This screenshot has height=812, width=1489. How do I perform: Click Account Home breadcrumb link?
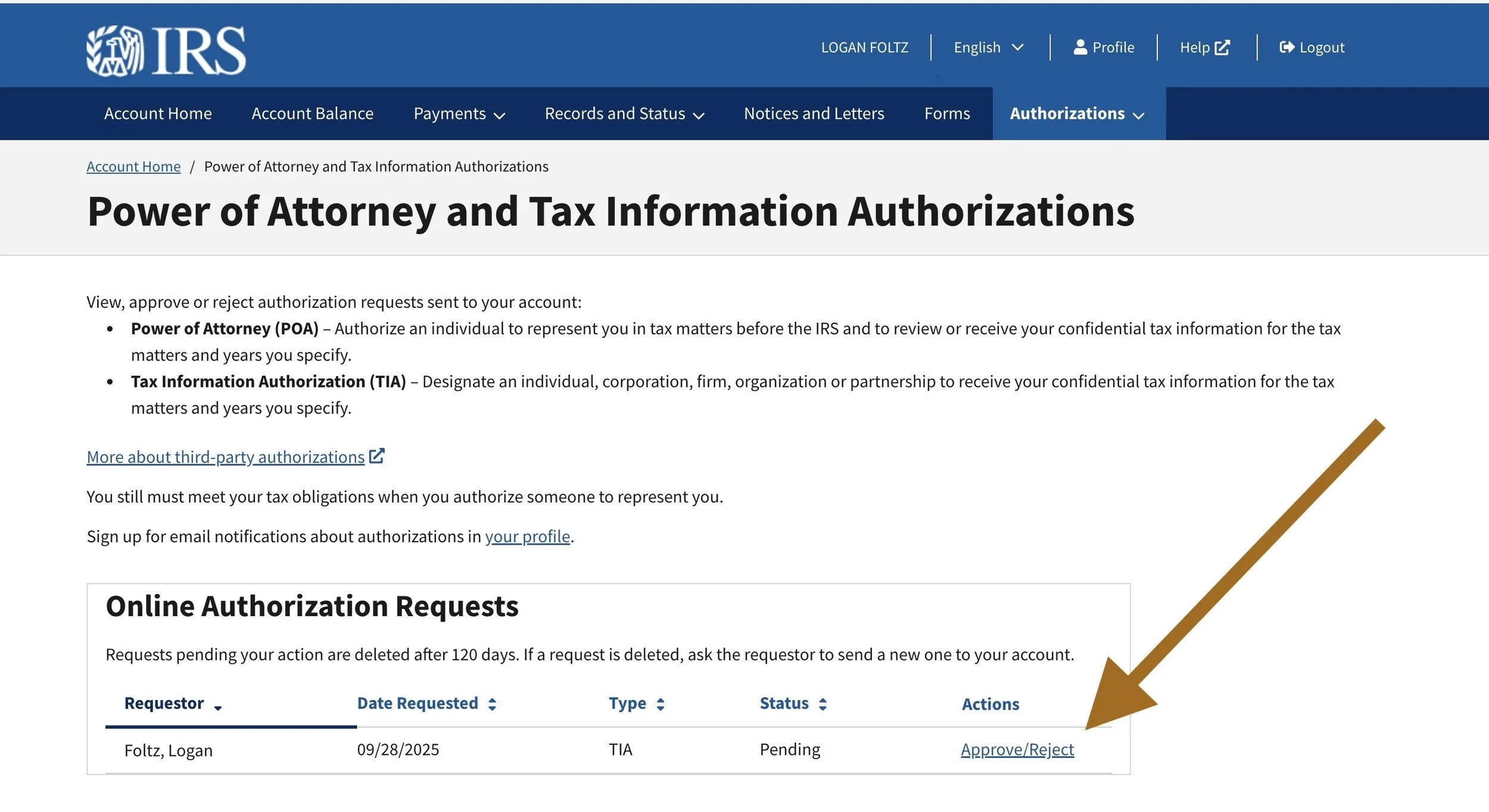click(x=133, y=167)
